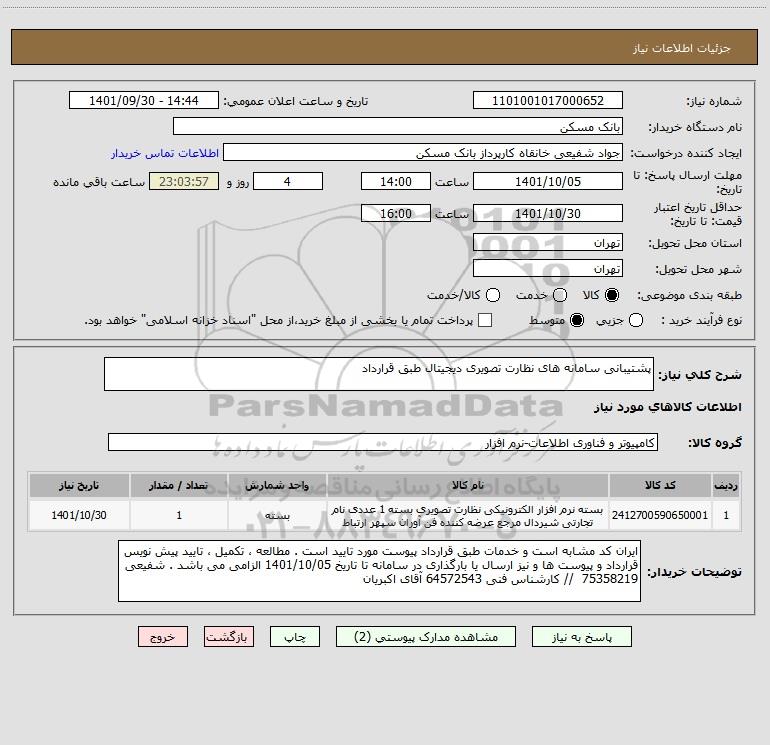Choose the جزیی purchase type radio
Screen dimensions: 770x745
(x=635, y=320)
